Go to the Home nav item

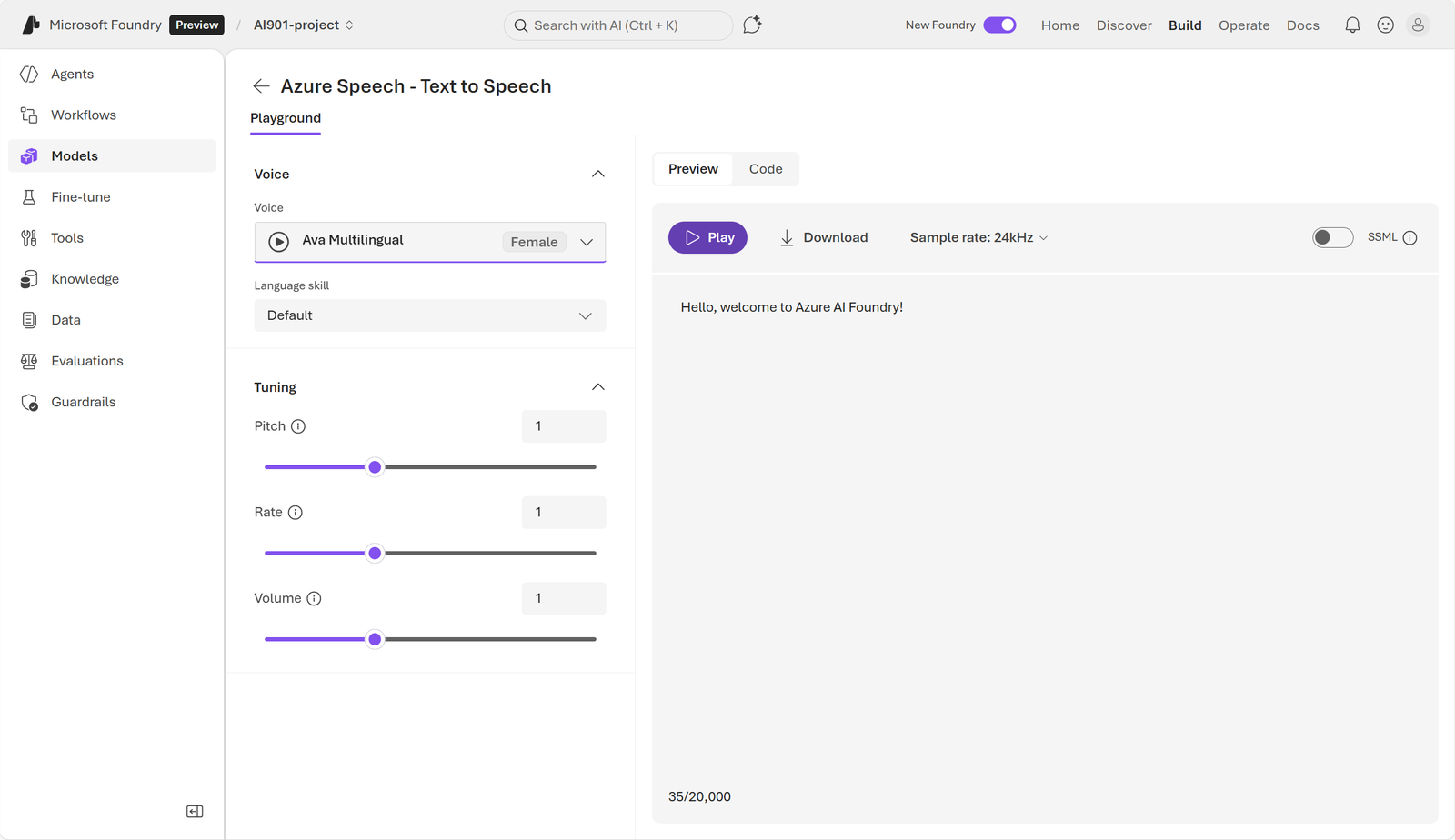click(1060, 25)
